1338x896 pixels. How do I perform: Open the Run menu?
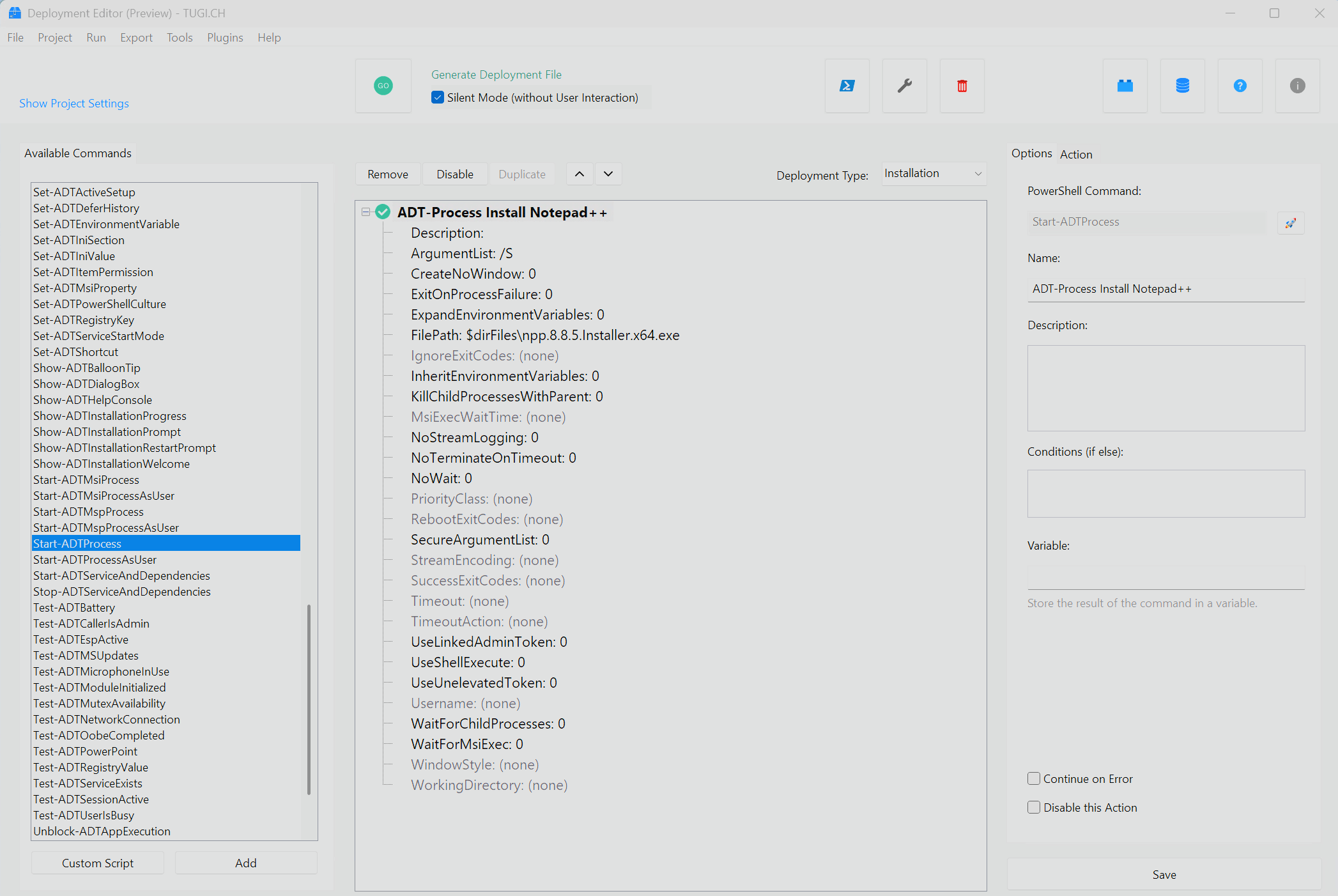[x=96, y=38]
